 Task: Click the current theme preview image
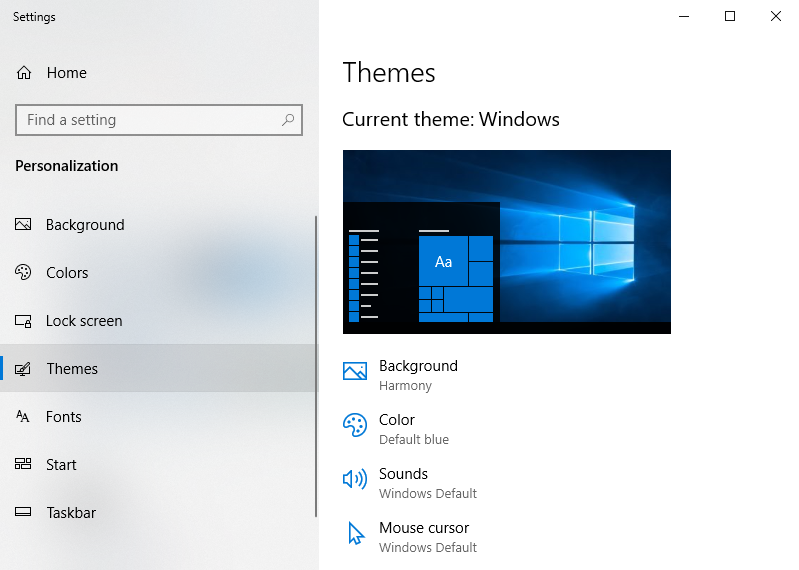pos(507,242)
